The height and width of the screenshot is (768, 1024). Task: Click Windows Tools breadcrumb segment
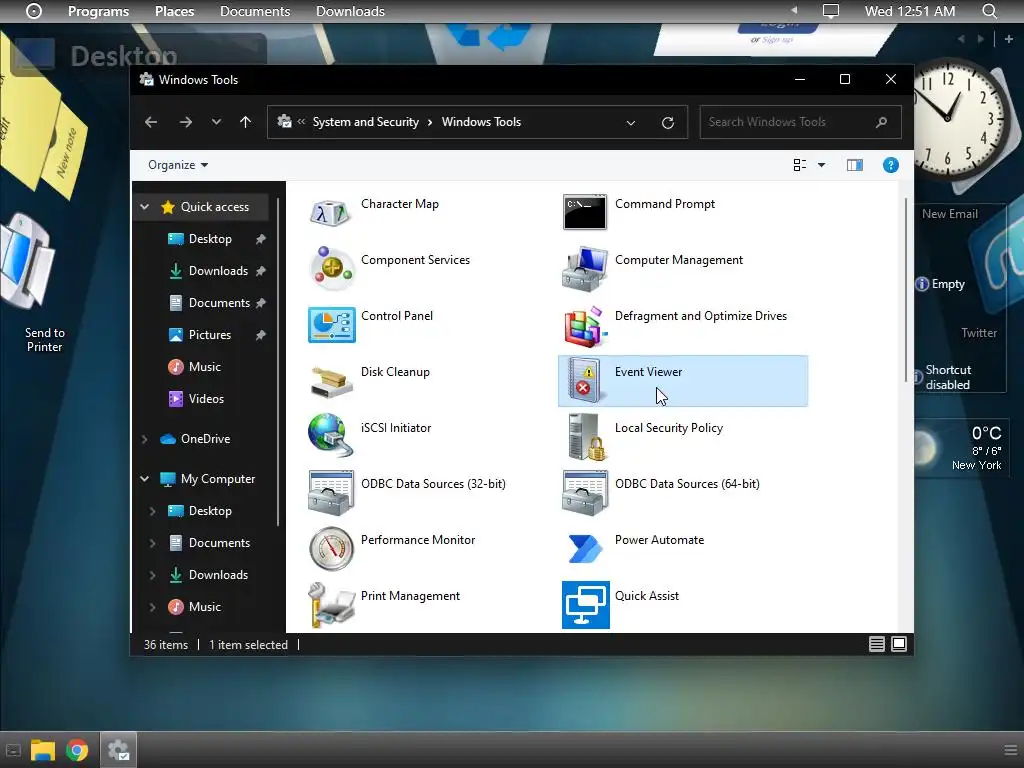click(481, 122)
